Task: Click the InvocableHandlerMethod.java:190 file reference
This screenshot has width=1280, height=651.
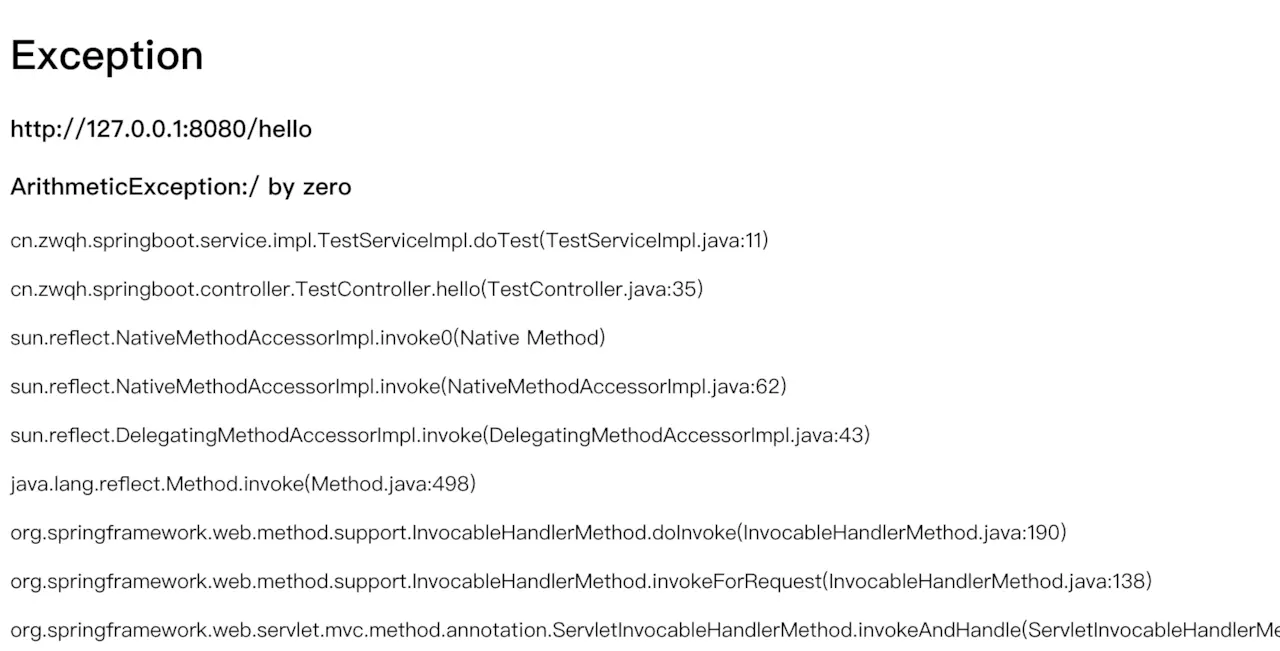Action: 902,533
